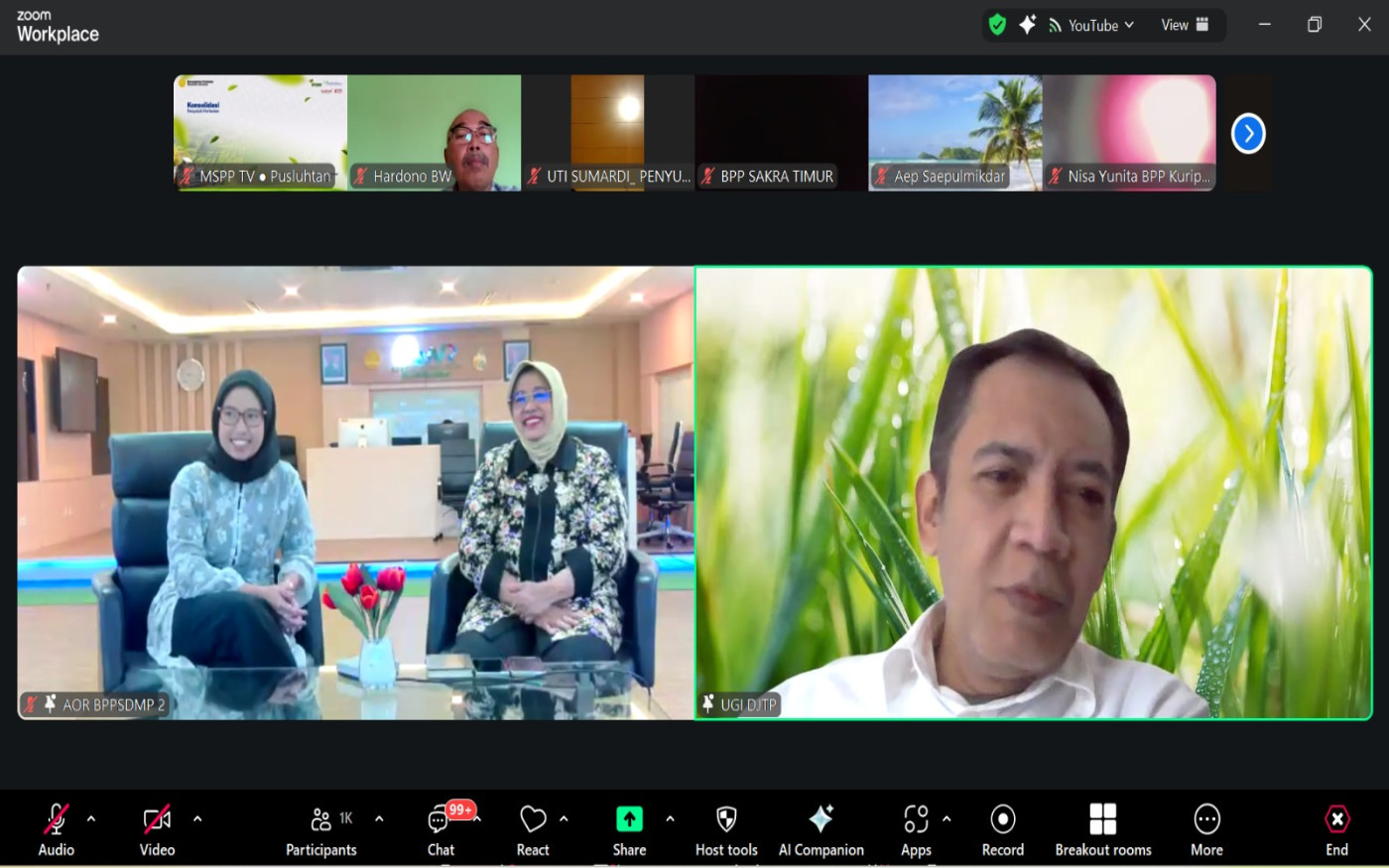Click the green encryption shield icon
The height and width of the screenshot is (868, 1389).
pyautogui.click(x=998, y=25)
